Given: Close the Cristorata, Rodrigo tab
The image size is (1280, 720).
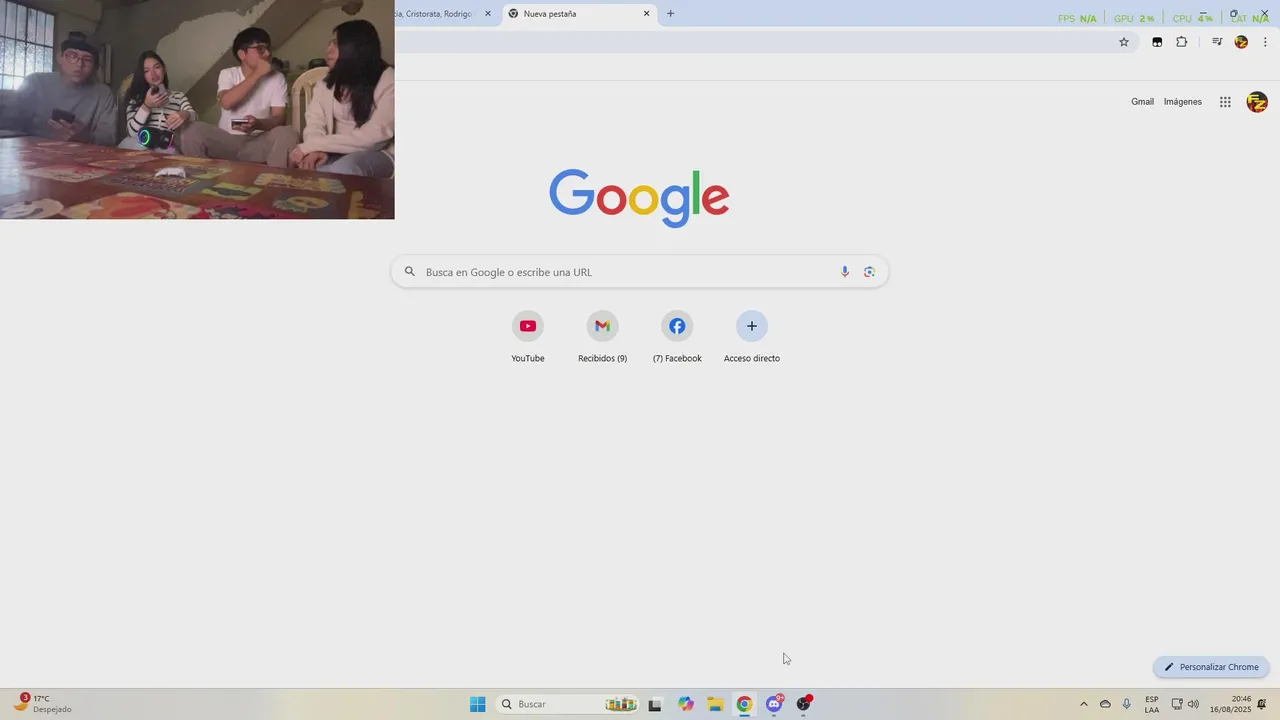Looking at the screenshot, I should pyautogui.click(x=488, y=14).
